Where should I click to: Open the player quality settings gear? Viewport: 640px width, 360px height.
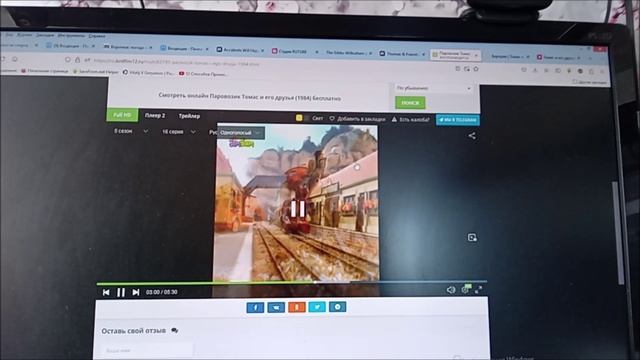click(x=465, y=289)
